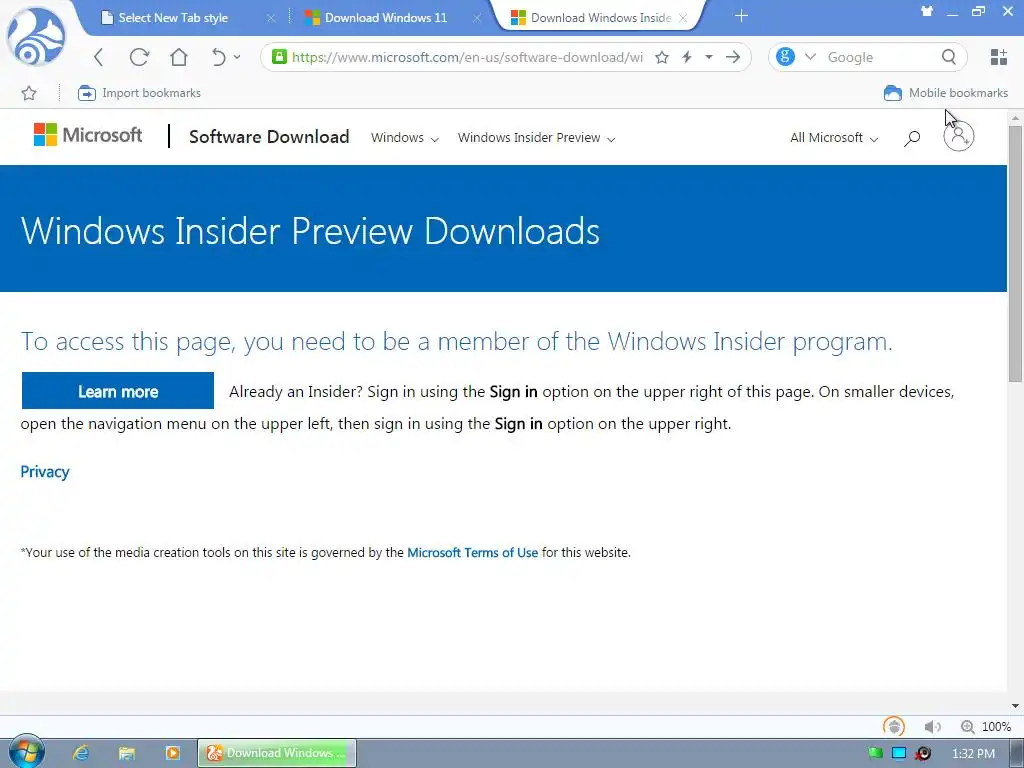Click the zoom magnifier status icon
This screenshot has height=768, width=1024.
click(968, 727)
